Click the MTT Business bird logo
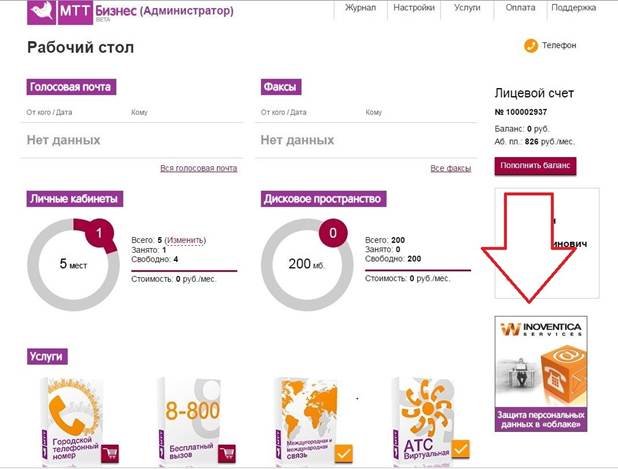This screenshot has width=618, height=469. point(40,12)
